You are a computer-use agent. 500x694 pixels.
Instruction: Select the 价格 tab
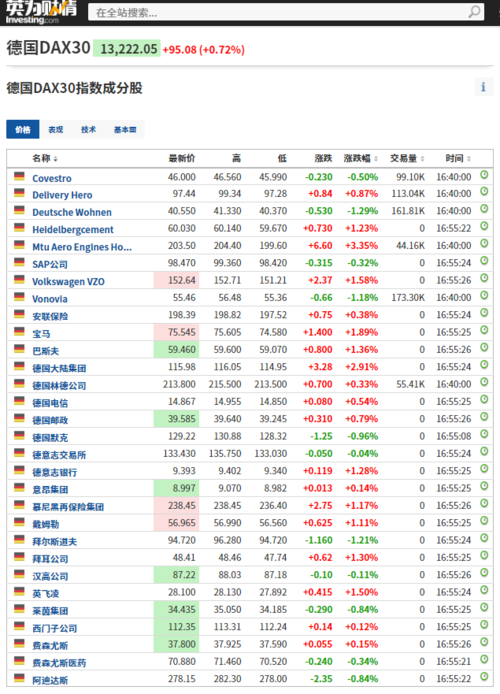[23, 130]
